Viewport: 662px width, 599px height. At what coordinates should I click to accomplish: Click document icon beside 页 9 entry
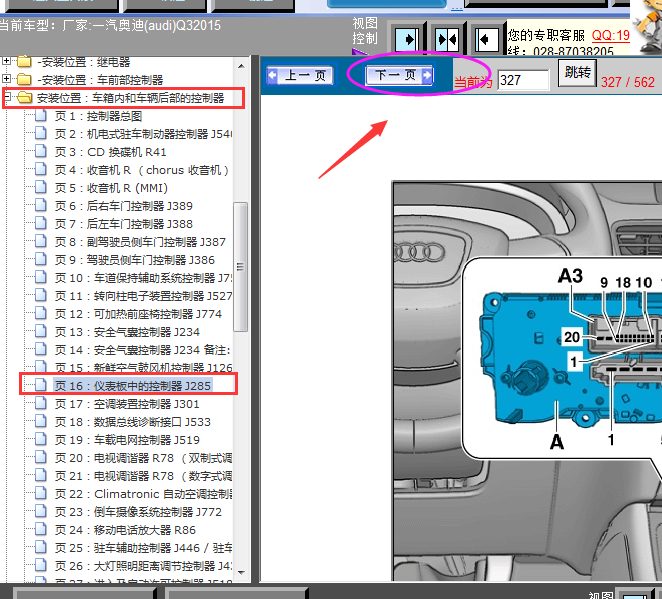[x=41, y=259]
